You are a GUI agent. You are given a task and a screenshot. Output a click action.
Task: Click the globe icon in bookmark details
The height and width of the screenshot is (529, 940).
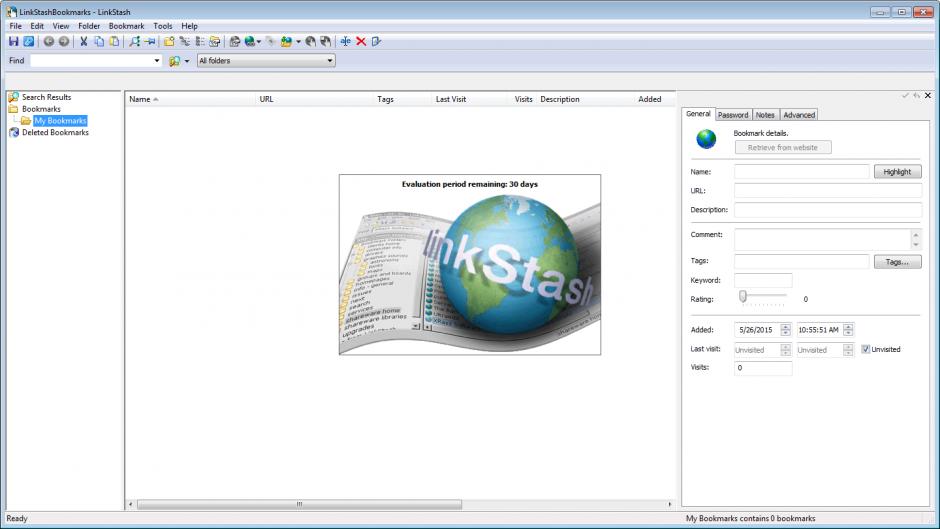[x=706, y=139]
